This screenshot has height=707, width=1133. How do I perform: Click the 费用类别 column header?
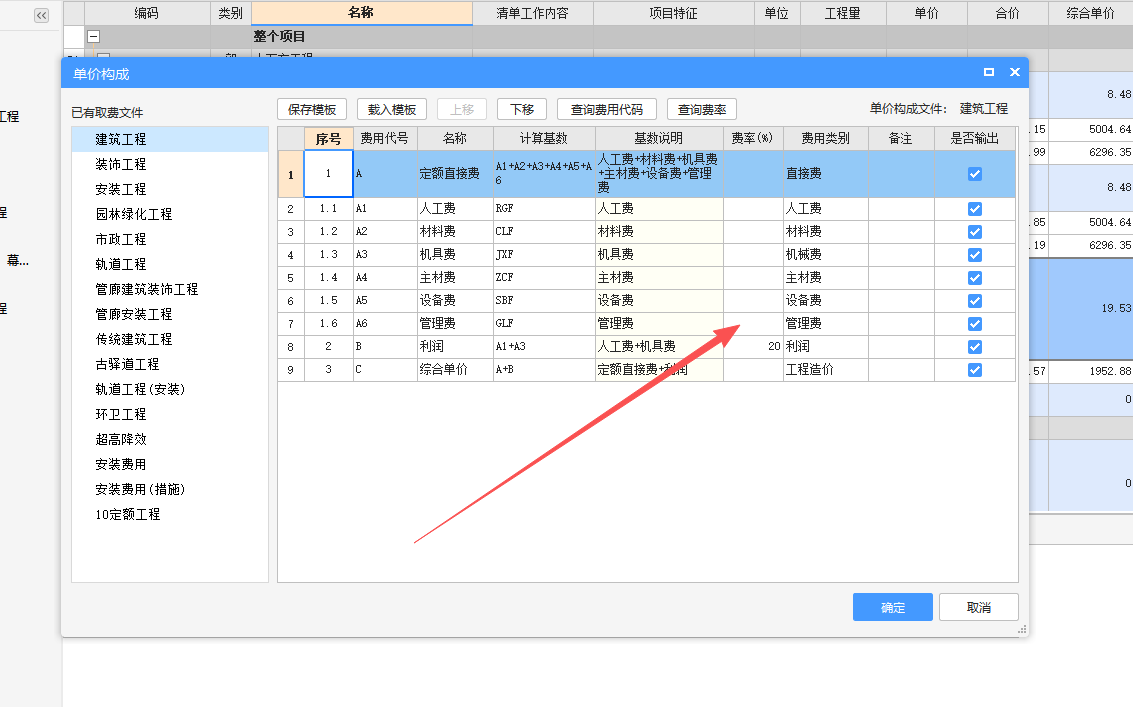[x=826, y=138]
